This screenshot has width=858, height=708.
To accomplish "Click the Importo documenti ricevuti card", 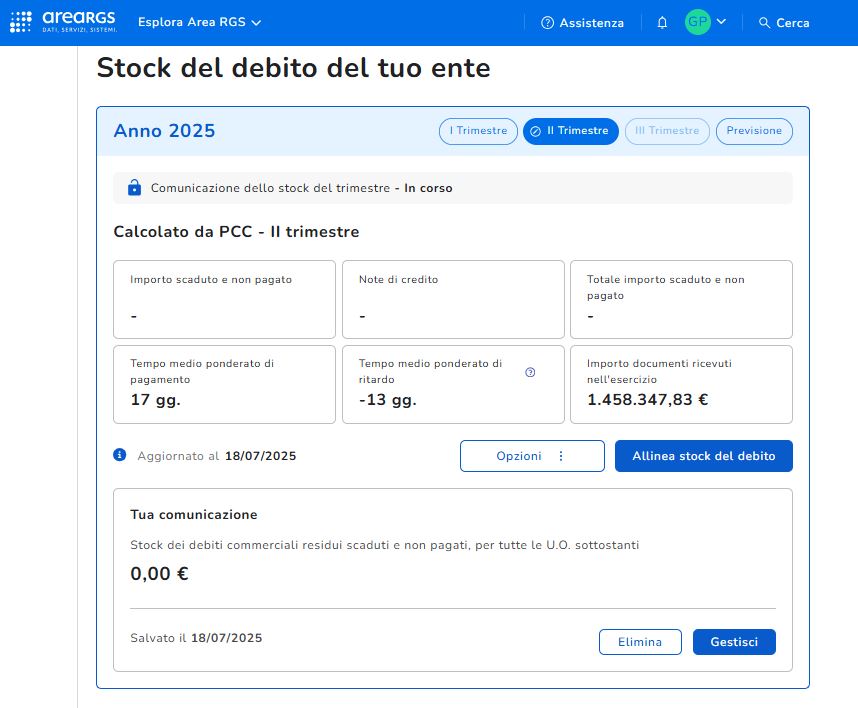I will (x=681, y=385).
